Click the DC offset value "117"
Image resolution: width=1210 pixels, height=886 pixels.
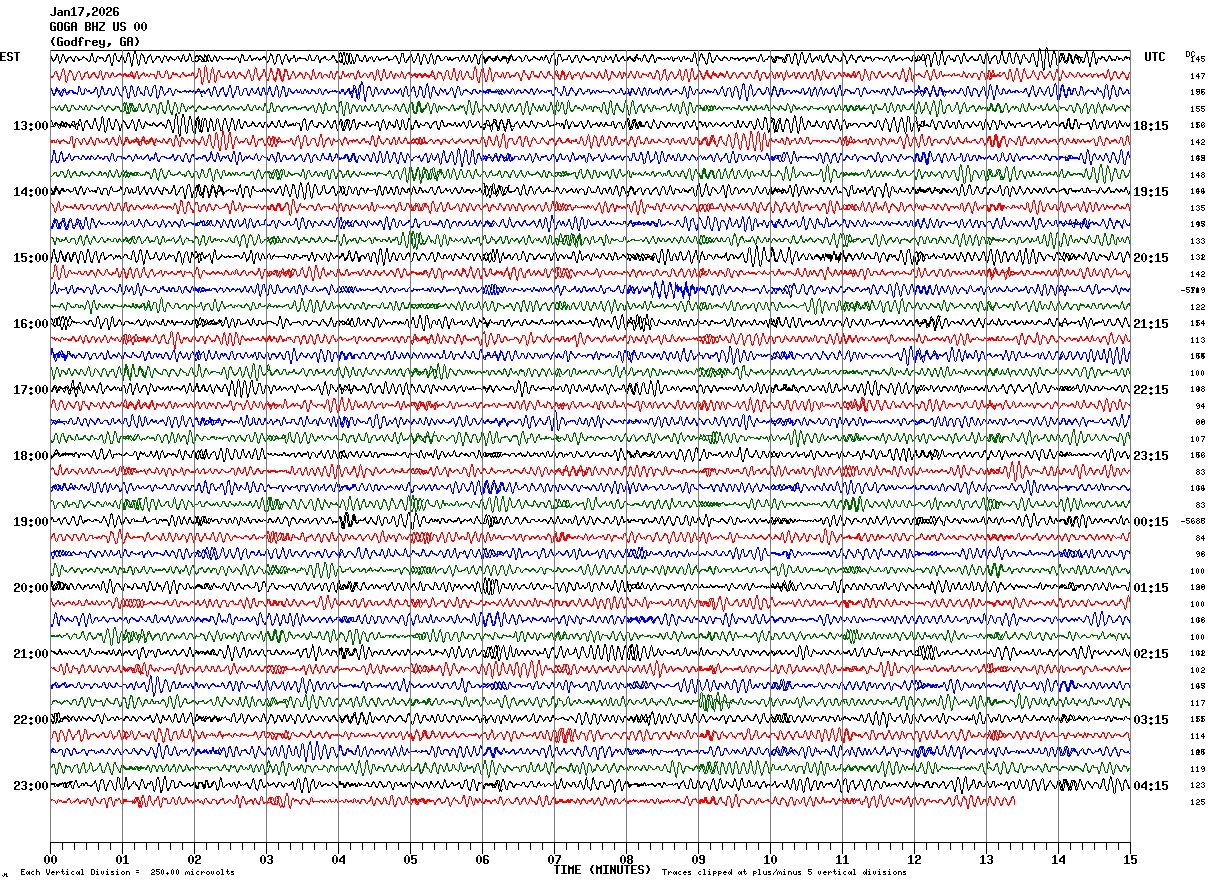pos(1197,703)
